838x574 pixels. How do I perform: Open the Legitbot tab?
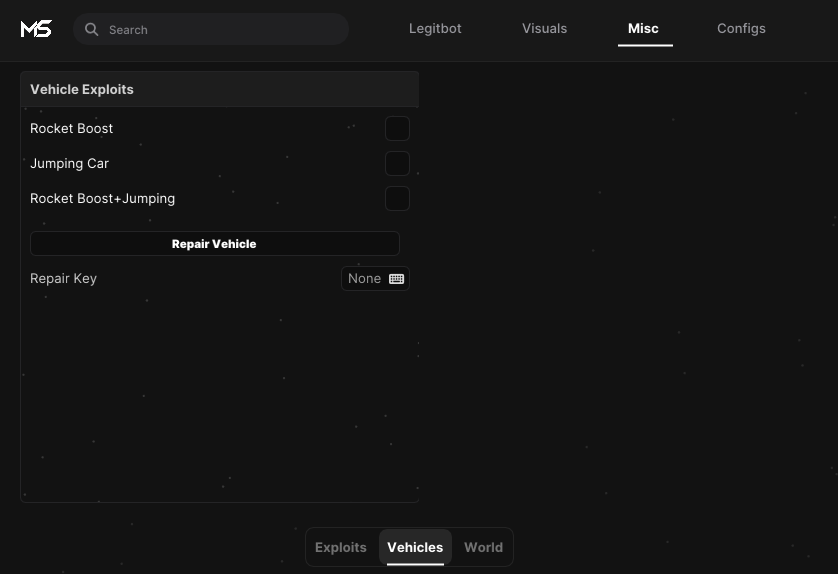point(435,29)
